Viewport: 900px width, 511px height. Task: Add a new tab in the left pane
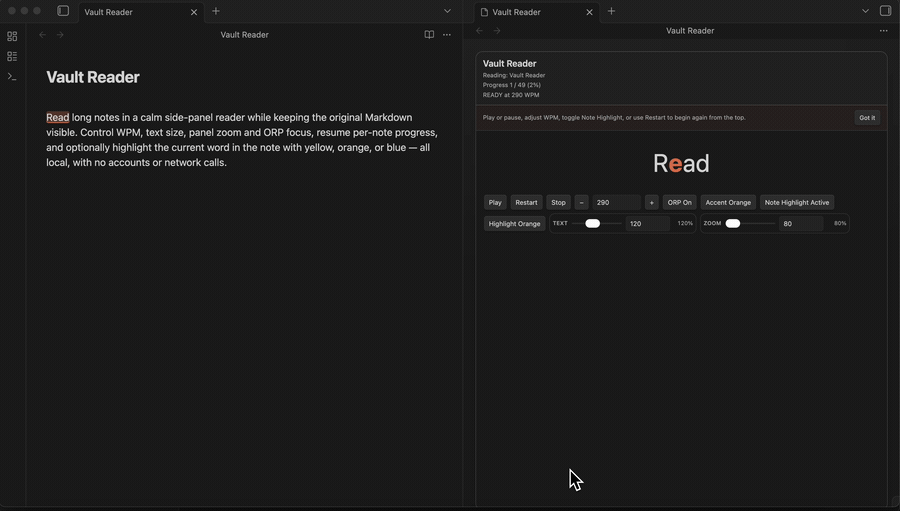tap(216, 11)
